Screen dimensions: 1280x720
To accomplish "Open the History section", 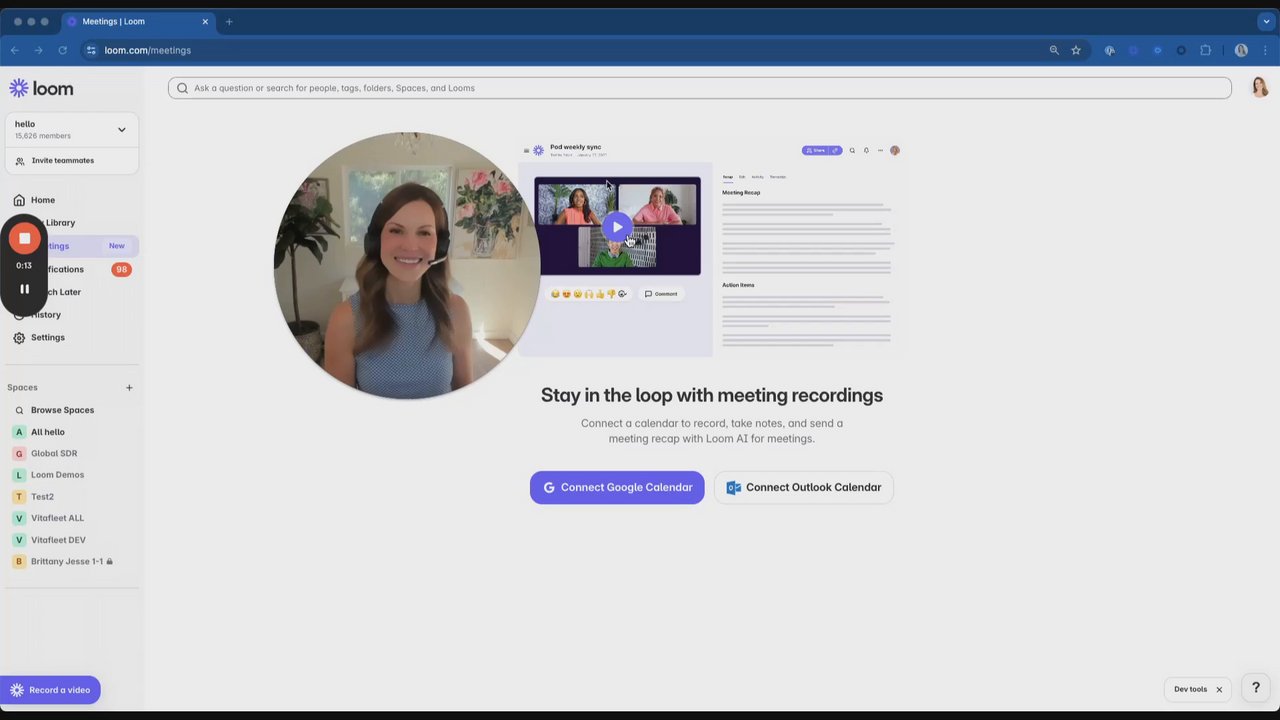I will 46,315.
